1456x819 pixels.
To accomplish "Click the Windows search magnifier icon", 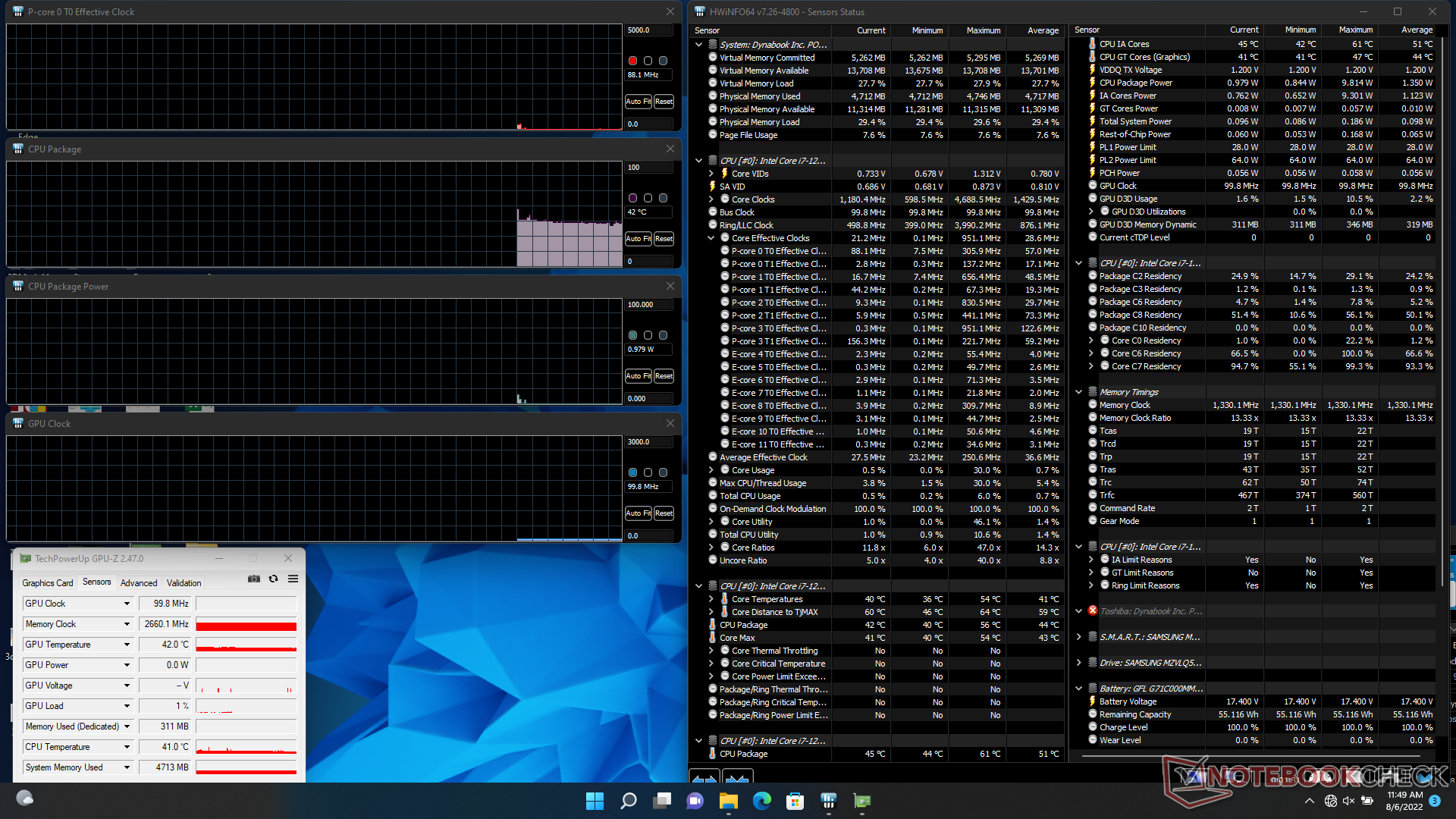I will pos(628,800).
